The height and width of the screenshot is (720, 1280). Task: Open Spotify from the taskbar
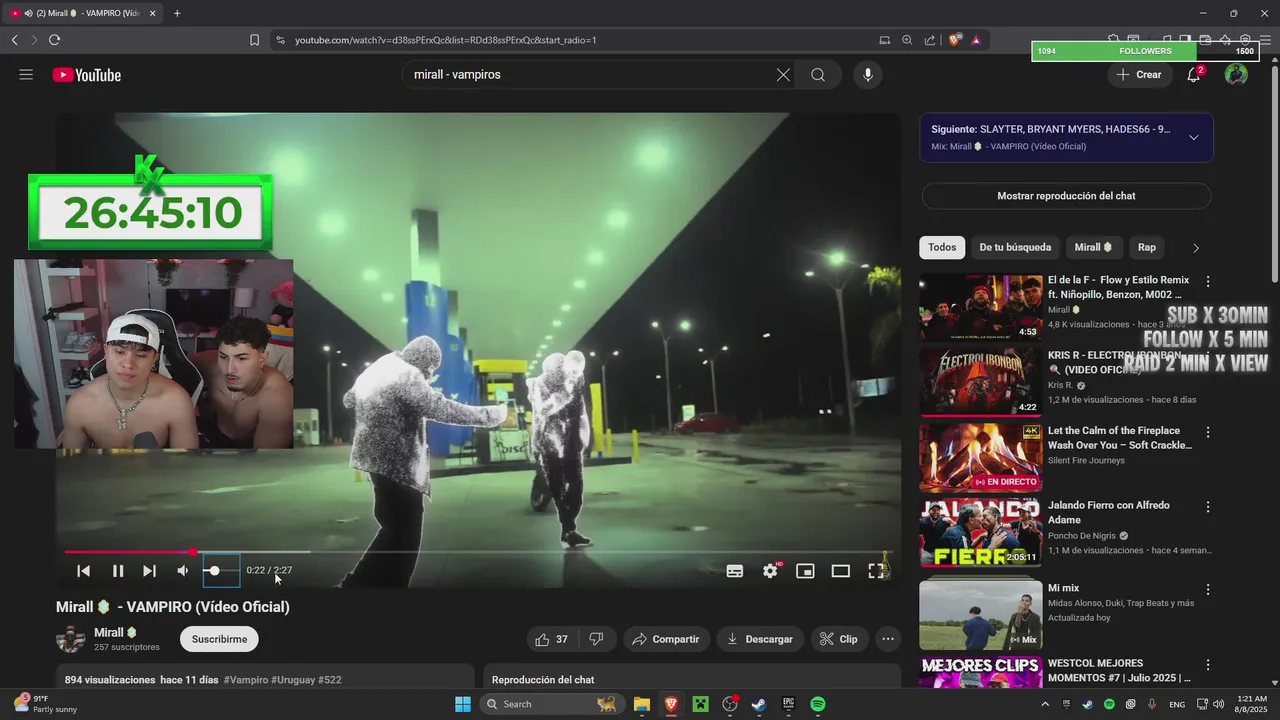point(818,704)
